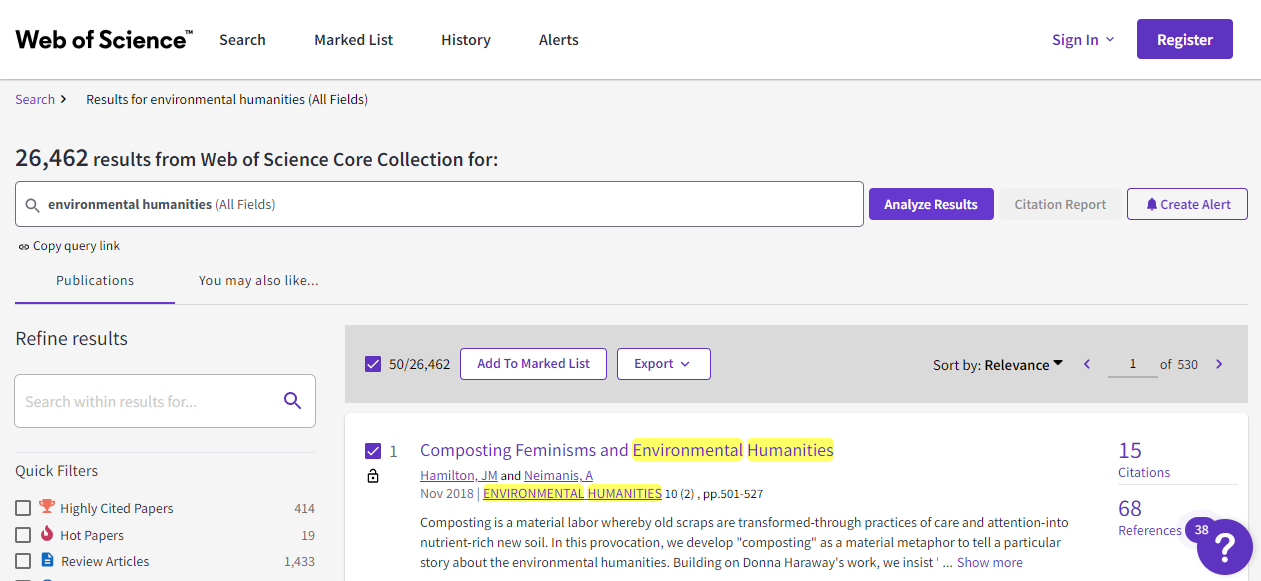Open the Sign In dropdown

coord(1083,40)
